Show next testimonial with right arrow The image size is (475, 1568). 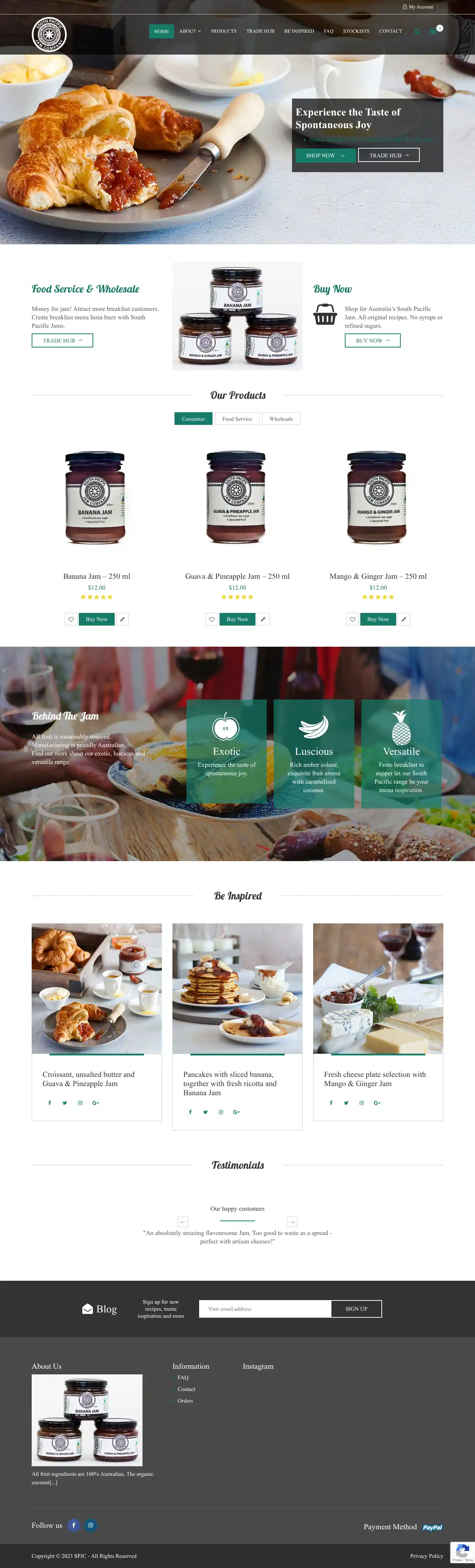click(x=292, y=1222)
